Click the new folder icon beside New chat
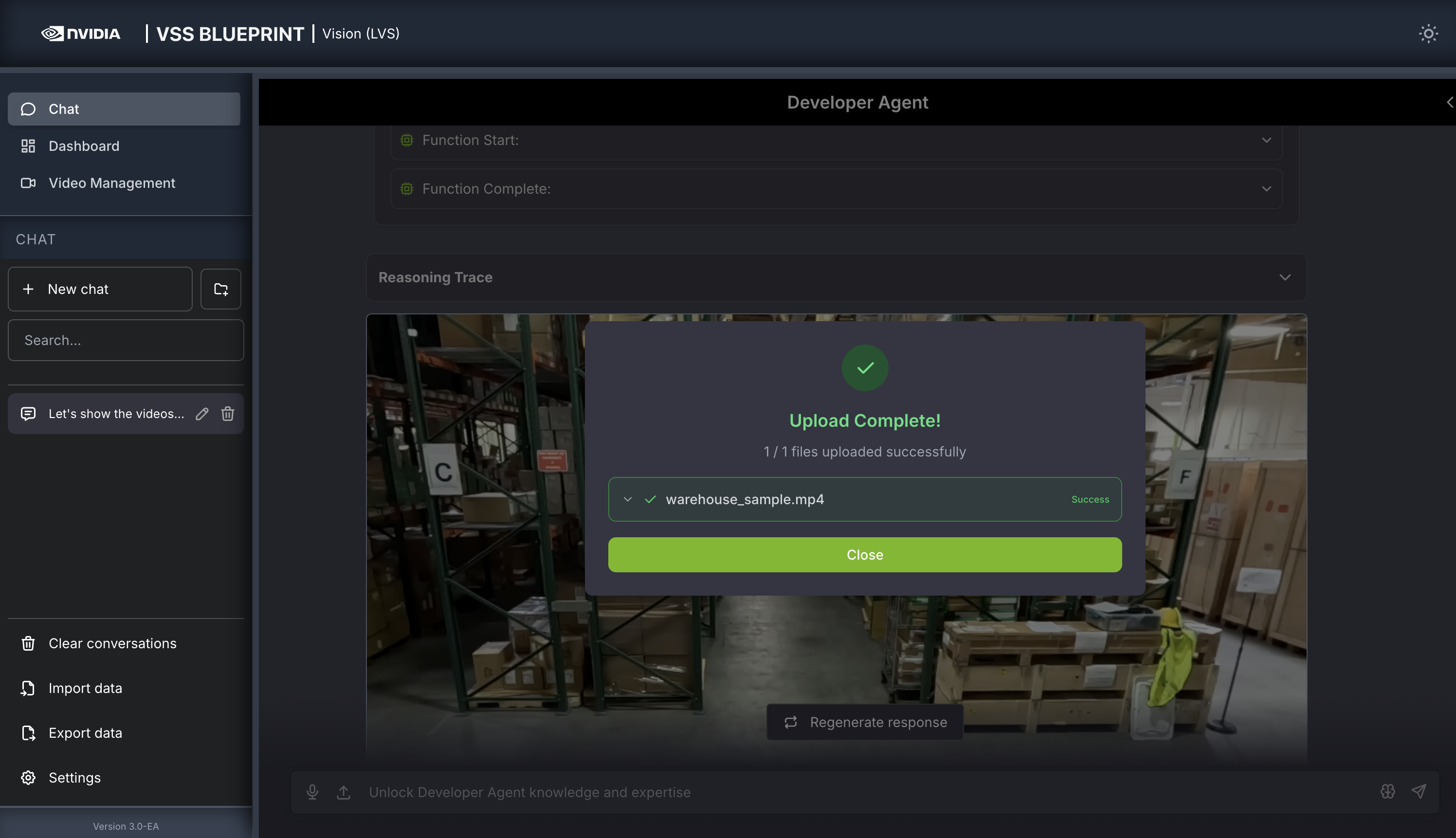 (221, 289)
